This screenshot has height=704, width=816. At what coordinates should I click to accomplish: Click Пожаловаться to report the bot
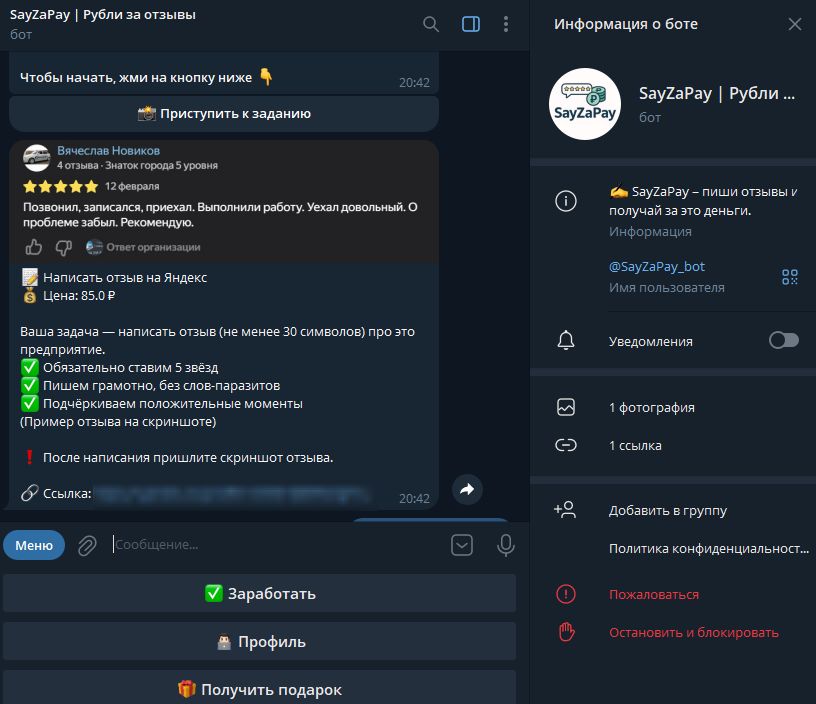653,595
